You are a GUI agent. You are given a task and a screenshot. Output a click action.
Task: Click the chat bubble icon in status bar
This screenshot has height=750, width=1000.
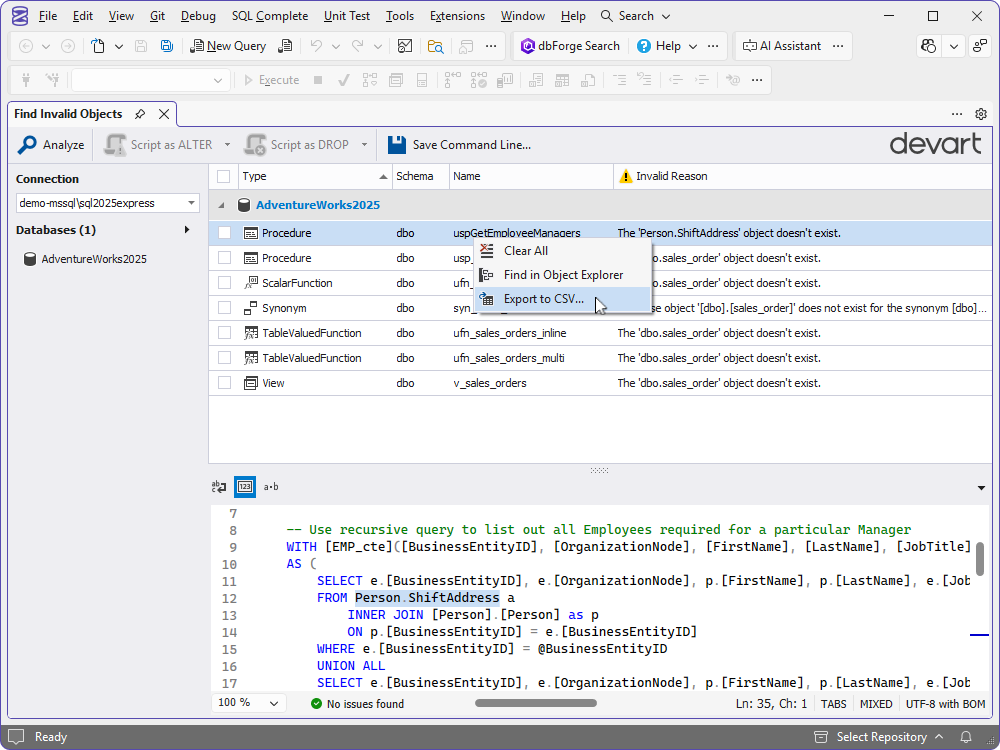click(16, 737)
